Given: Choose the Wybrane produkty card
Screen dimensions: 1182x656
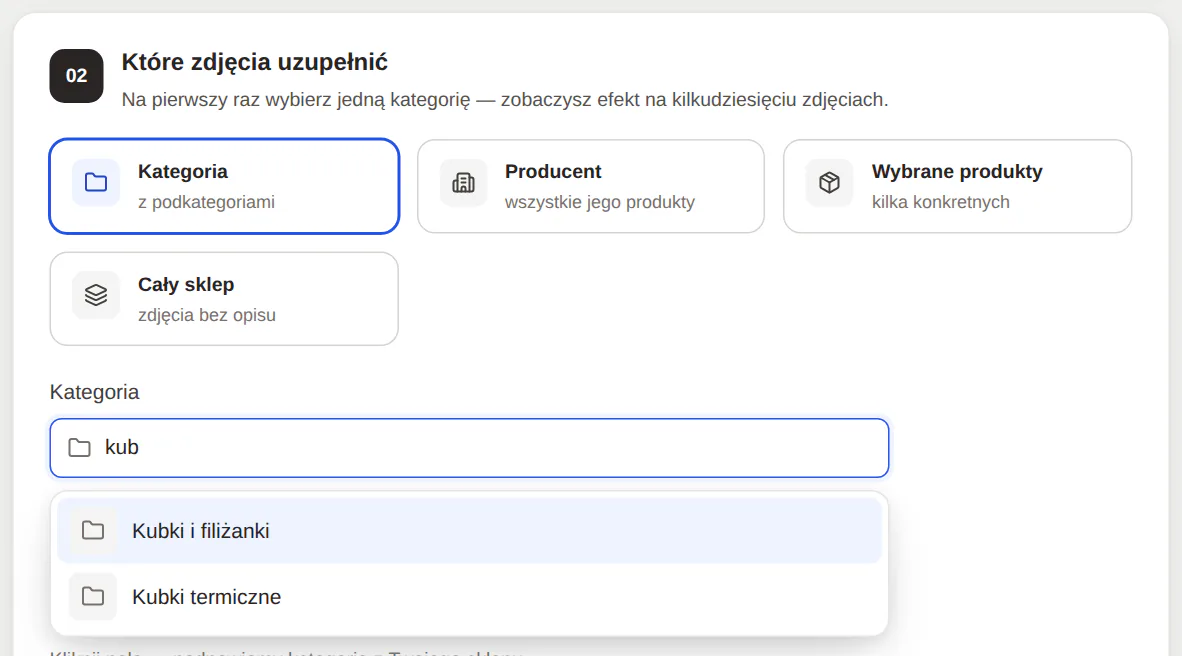Looking at the screenshot, I should coord(957,186).
